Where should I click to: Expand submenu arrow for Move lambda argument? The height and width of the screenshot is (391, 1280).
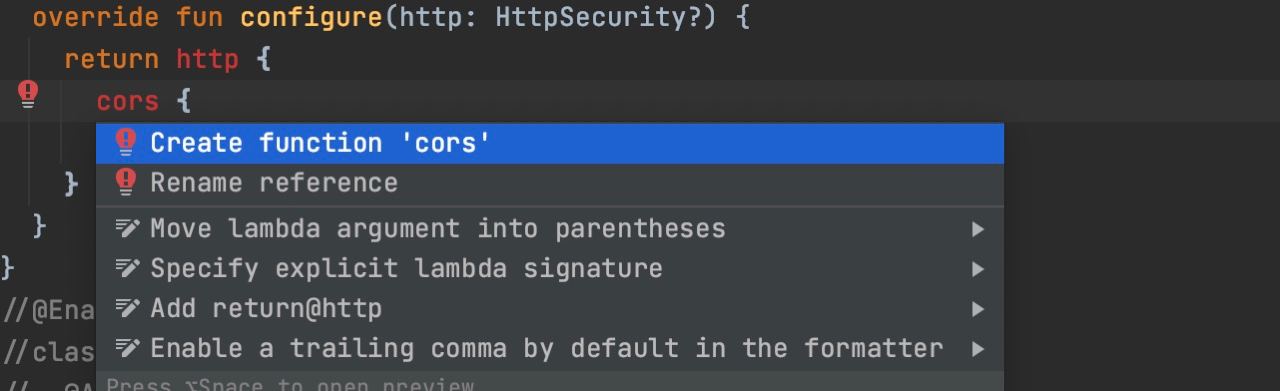coord(977,229)
